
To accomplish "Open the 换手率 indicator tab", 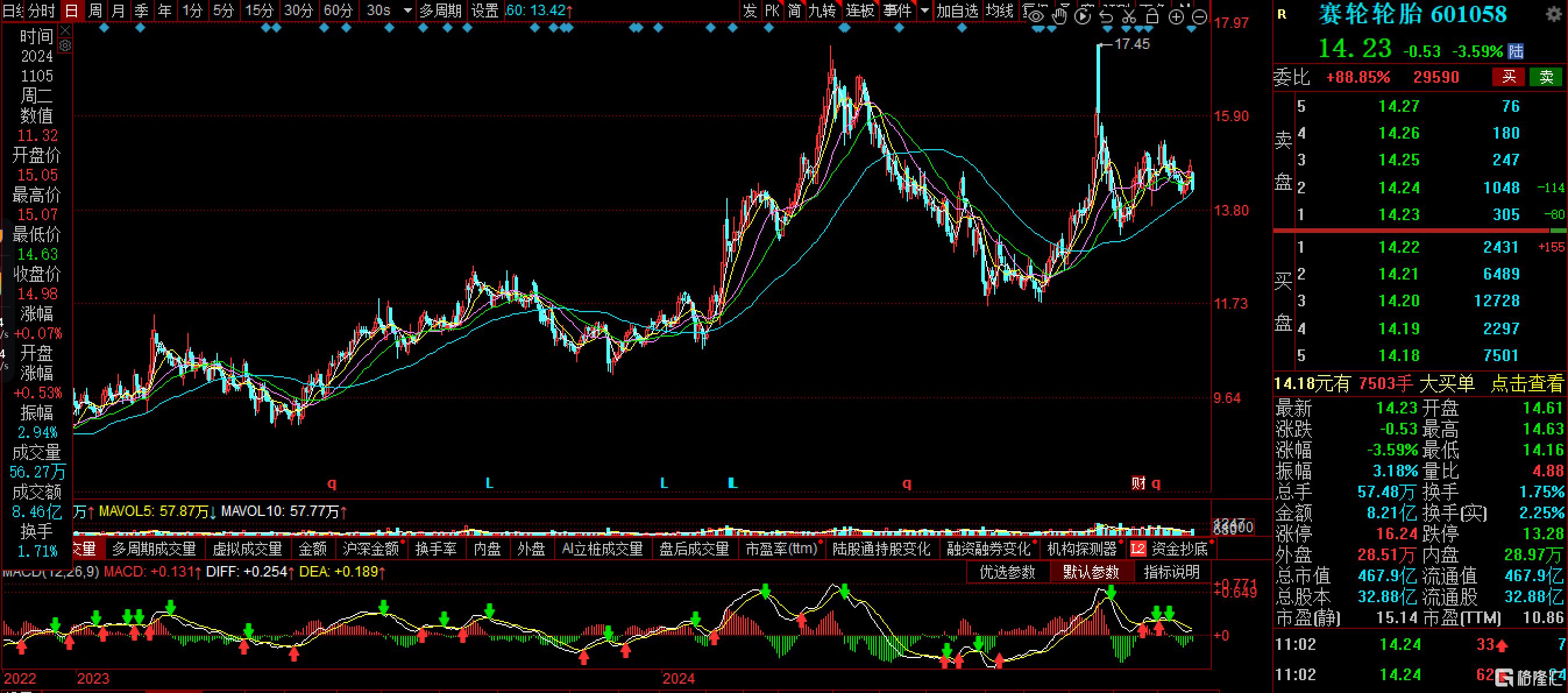I will click(437, 549).
